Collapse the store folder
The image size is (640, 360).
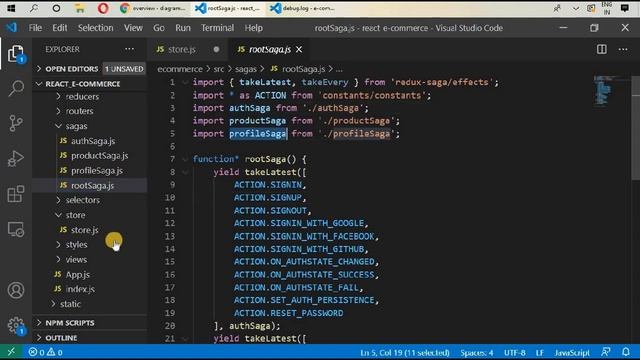click(76, 215)
